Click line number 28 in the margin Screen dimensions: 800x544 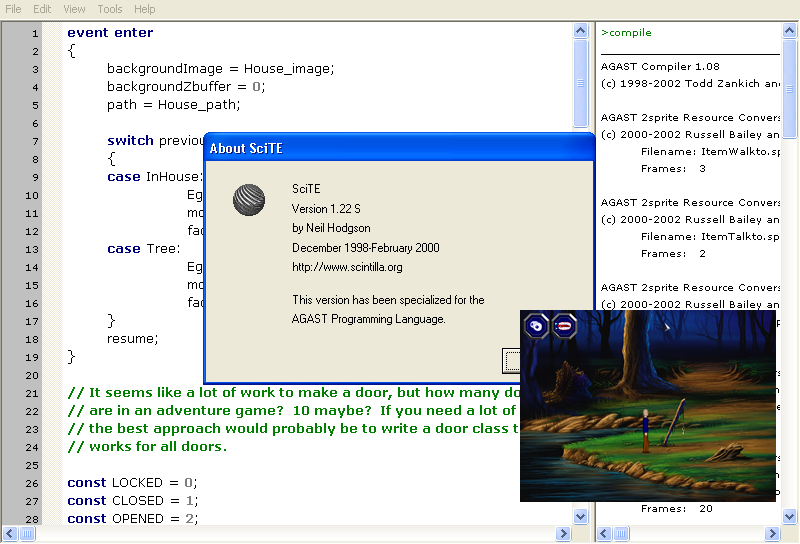pos(32,520)
